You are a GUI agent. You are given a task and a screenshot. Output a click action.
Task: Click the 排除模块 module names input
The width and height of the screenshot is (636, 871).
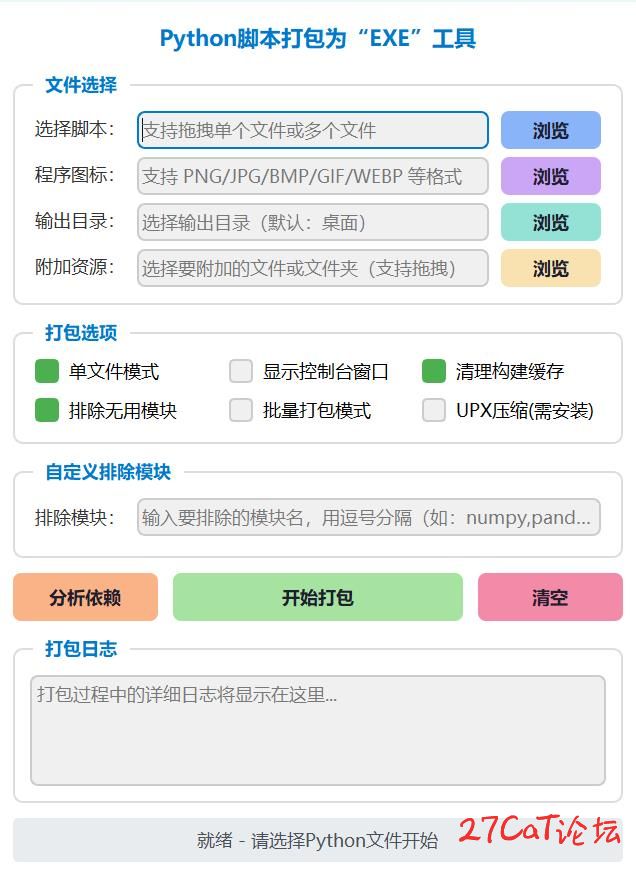coord(368,517)
